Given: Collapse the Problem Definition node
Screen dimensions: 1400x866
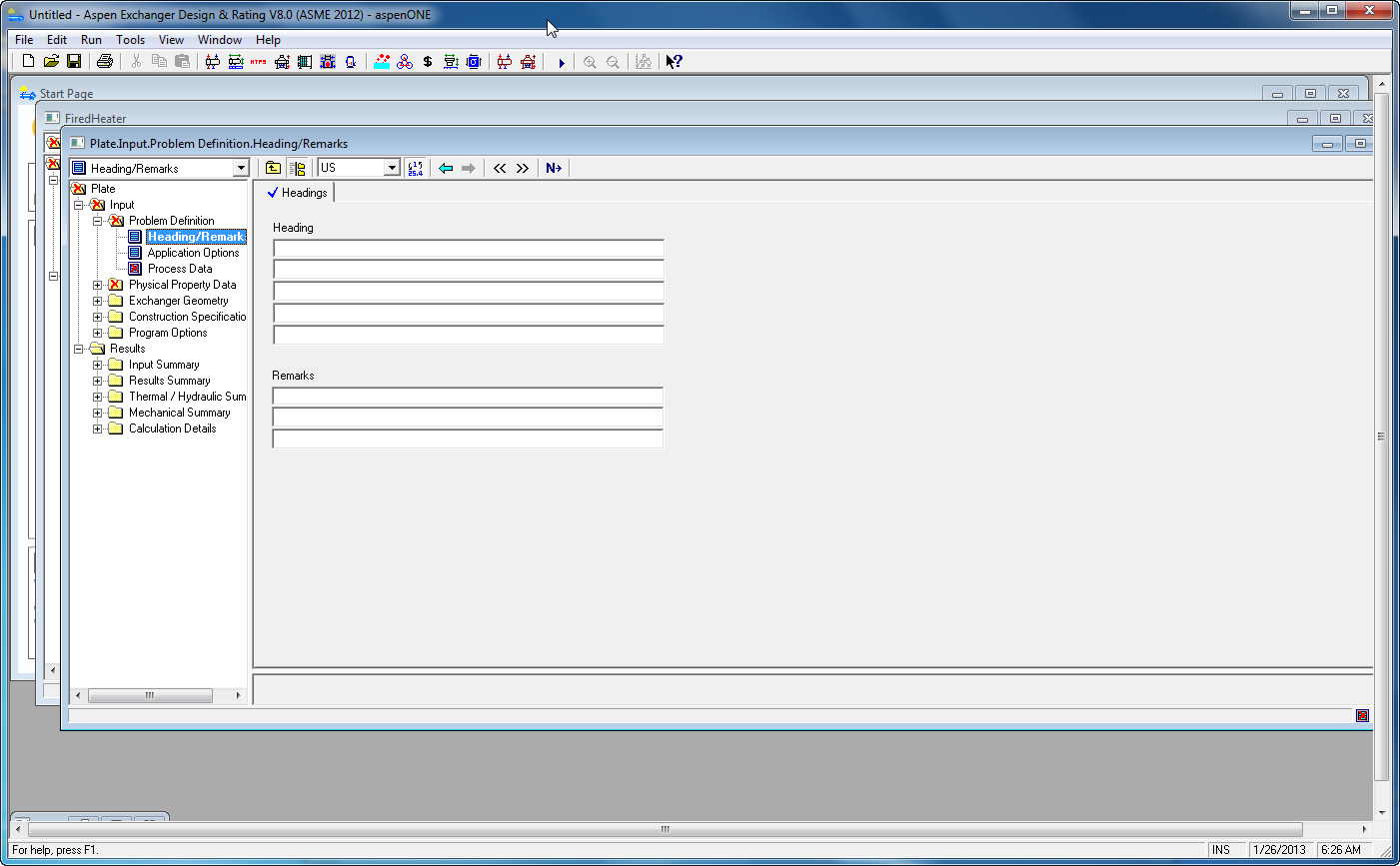Looking at the screenshot, I should click(x=98, y=221).
